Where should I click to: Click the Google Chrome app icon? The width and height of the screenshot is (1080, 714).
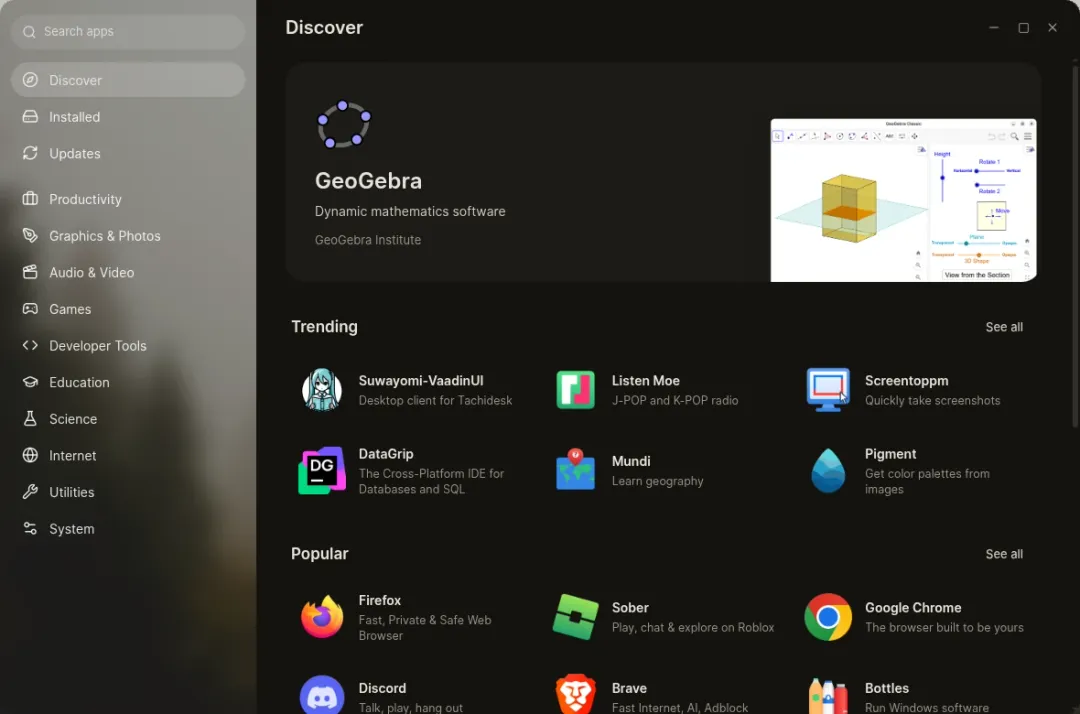point(828,617)
